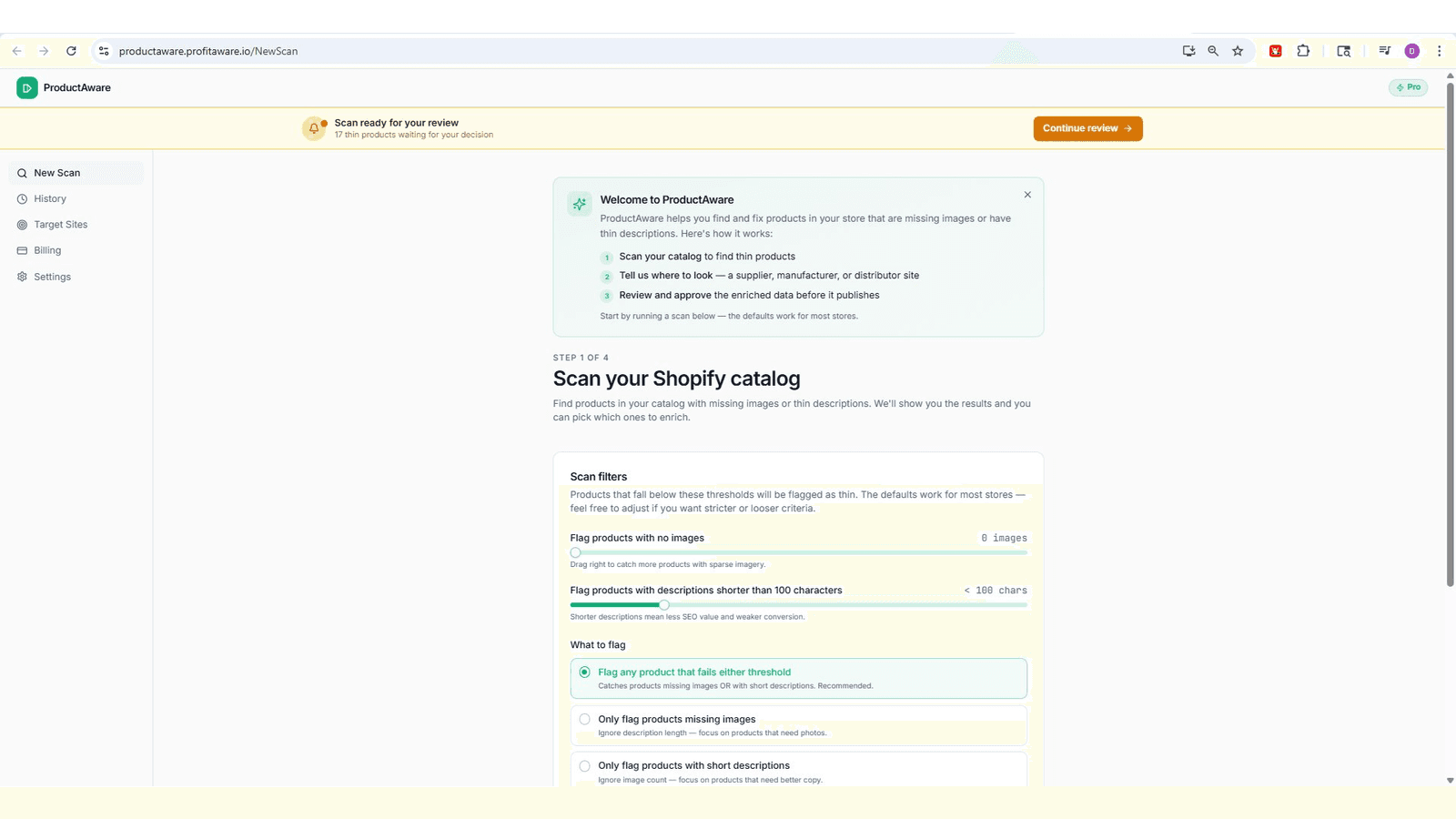The height and width of the screenshot is (819, 1456).
Task: Click the bookmark star icon in address bar
Action: pyautogui.click(x=1238, y=51)
